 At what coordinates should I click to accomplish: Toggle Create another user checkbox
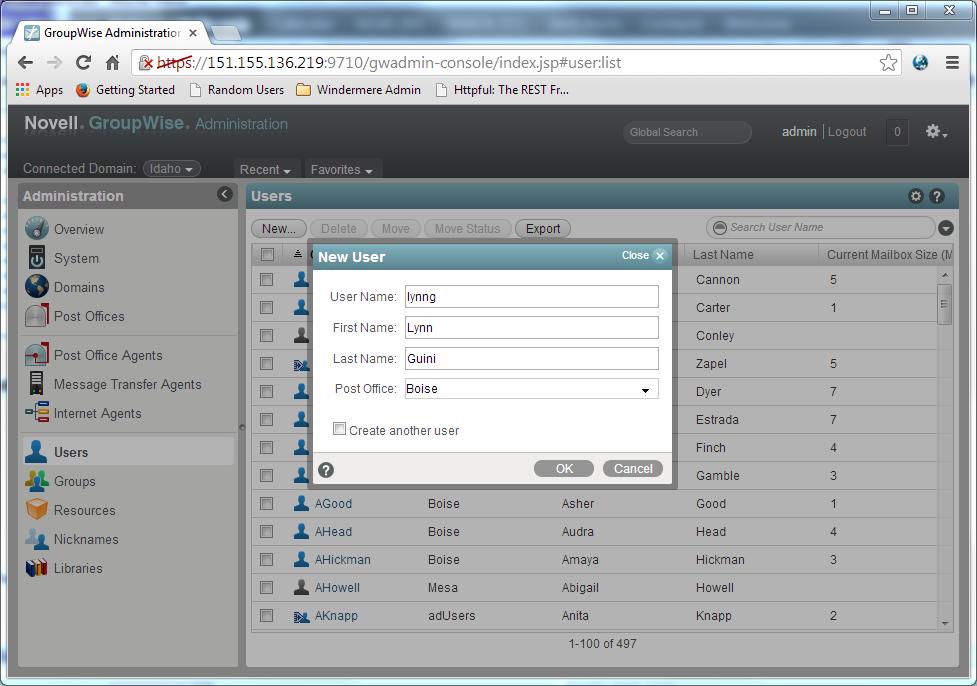pyautogui.click(x=339, y=429)
